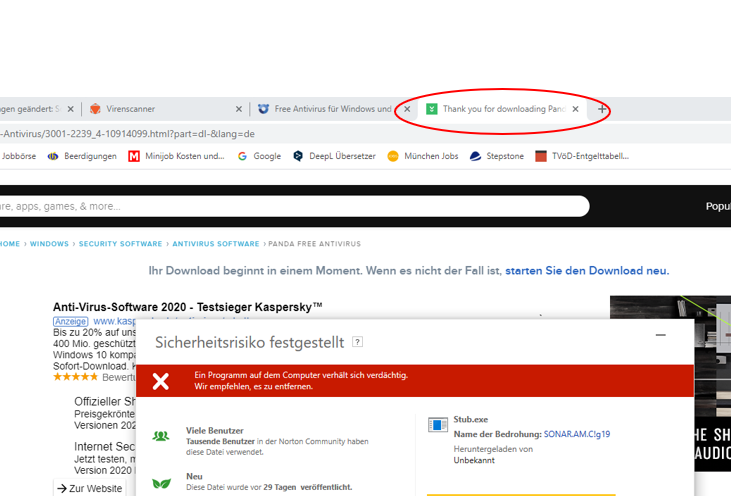The image size is (731, 496).
Task: Close the leftmost partially visible tab
Action: [x=70, y=109]
